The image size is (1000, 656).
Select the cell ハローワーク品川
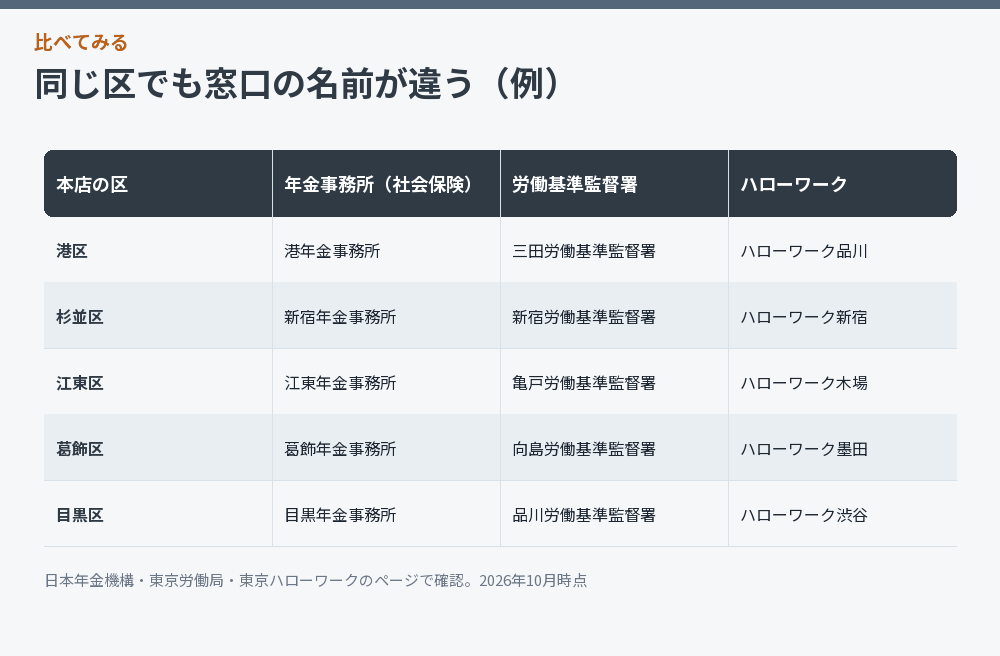[x=842, y=250]
